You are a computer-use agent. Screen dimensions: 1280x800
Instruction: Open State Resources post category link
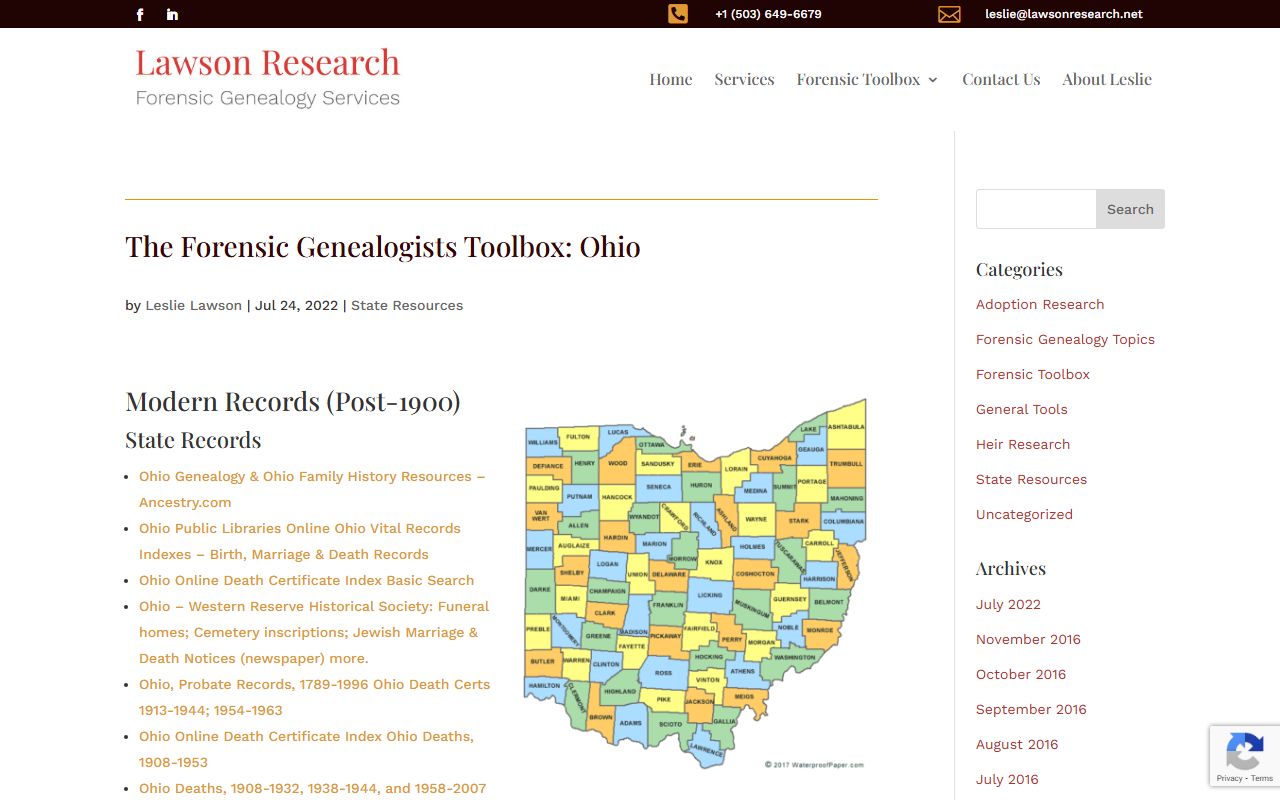click(x=407, y=305)
